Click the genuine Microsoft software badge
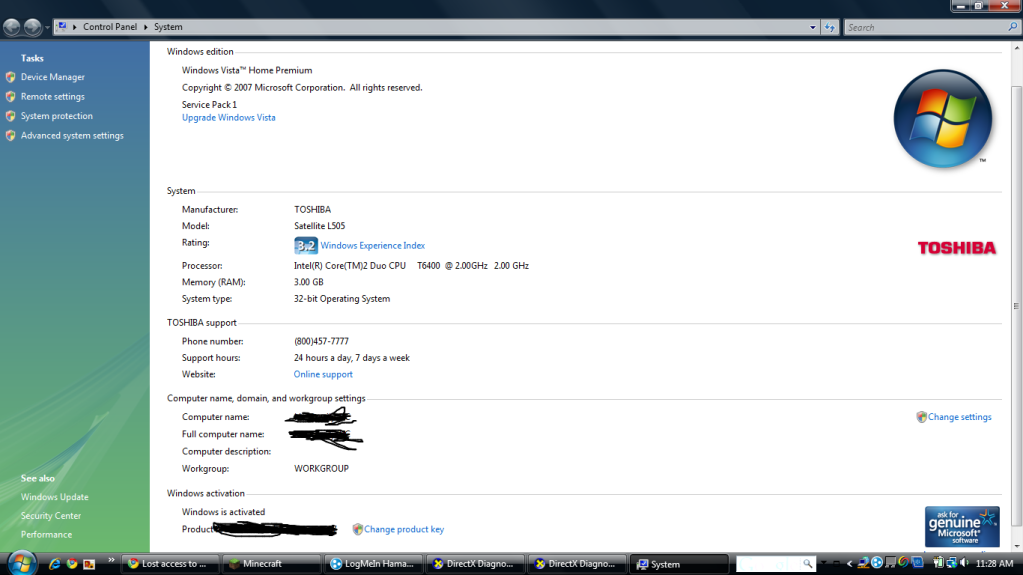The height and width of the screenshot is (575, 1023). pyautogui.click(x=962, y=527)
